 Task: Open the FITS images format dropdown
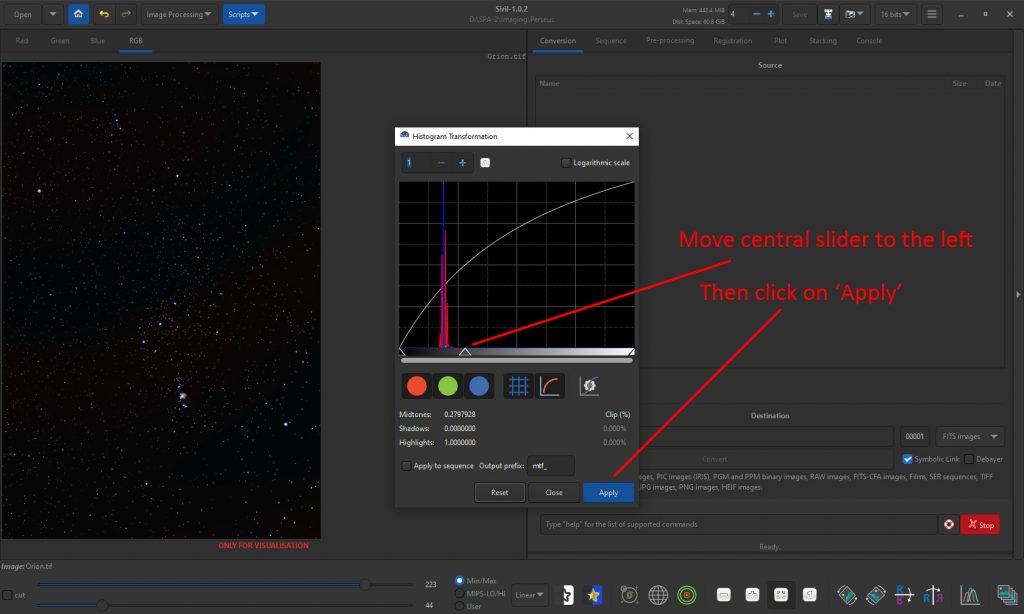click(970, 436)
